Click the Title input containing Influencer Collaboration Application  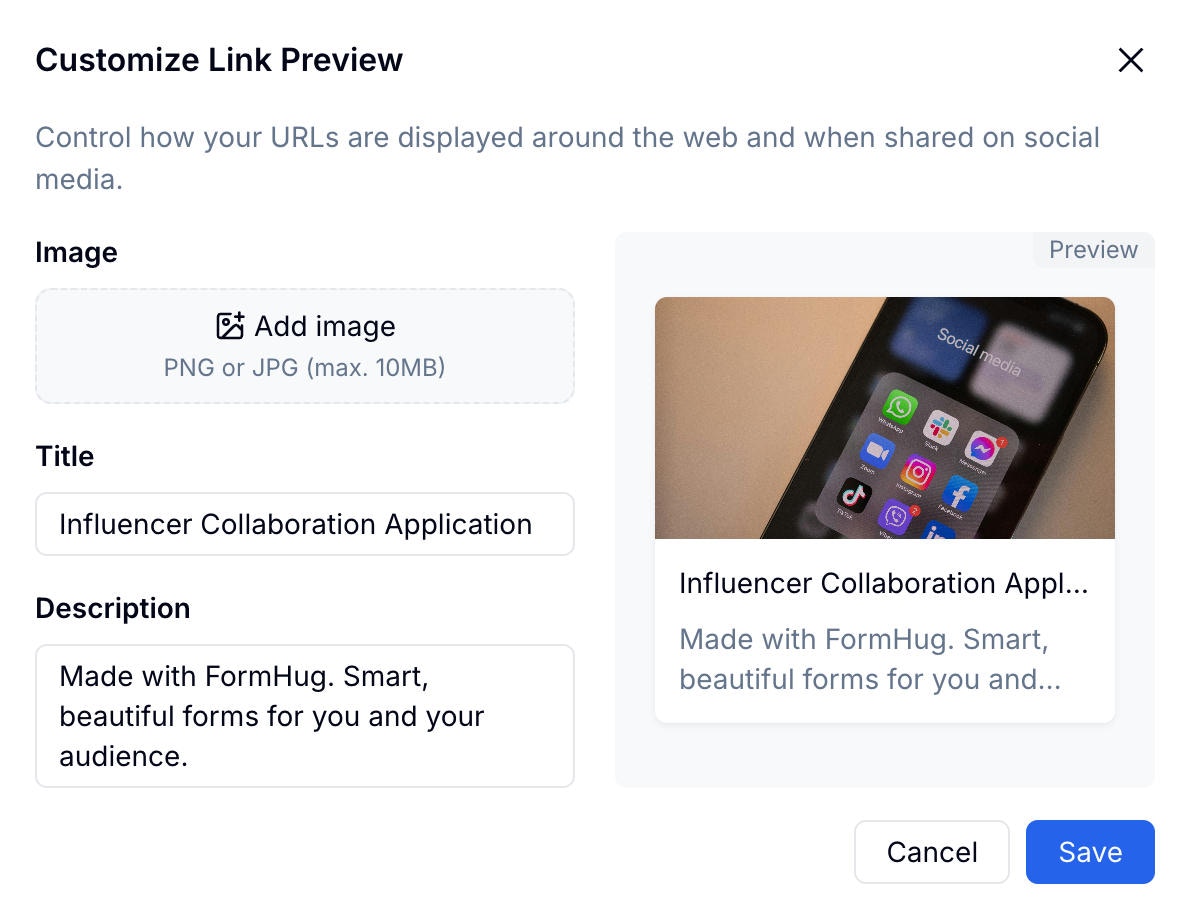305,523
